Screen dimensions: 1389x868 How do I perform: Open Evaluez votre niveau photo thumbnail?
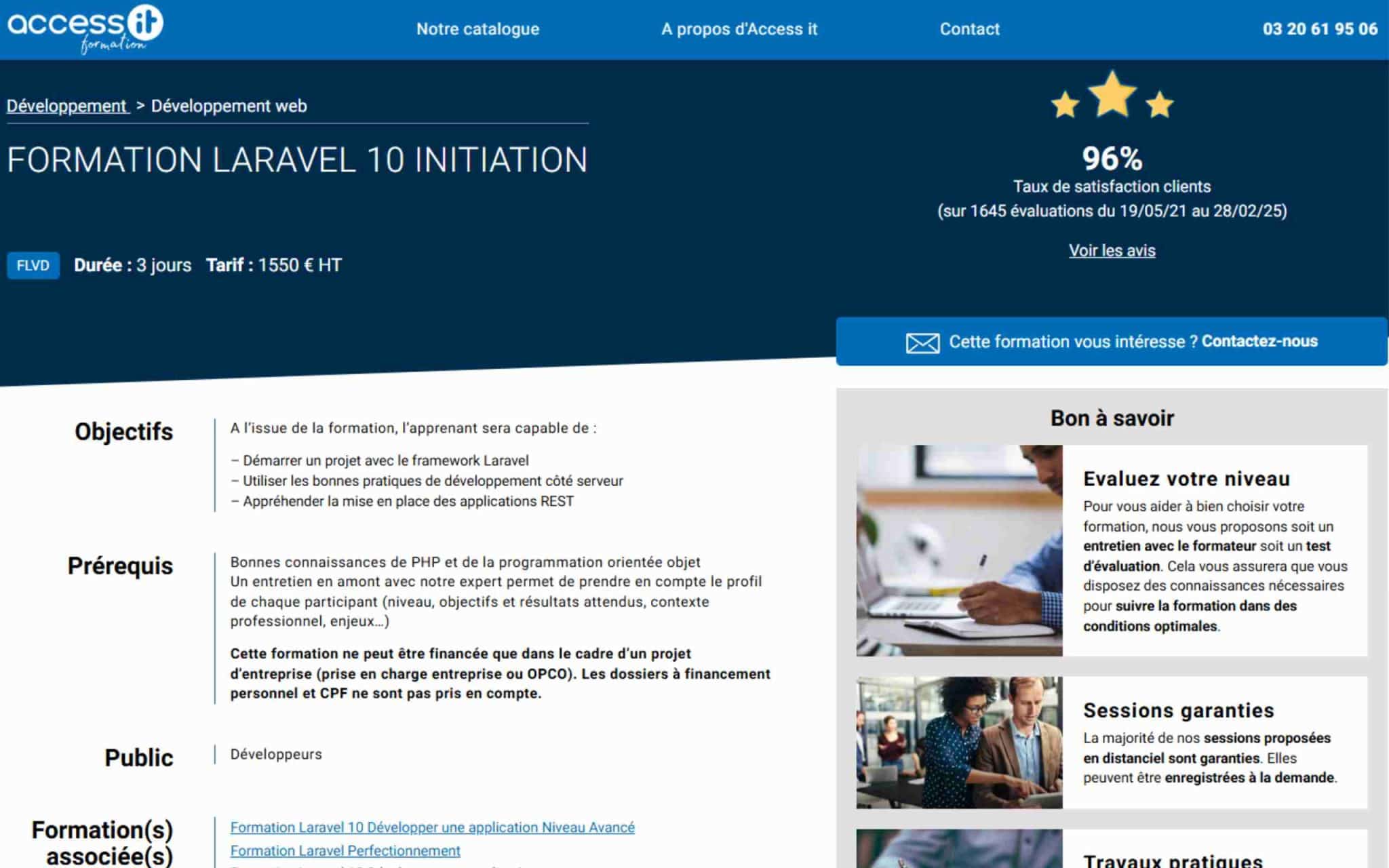point(959,550)
